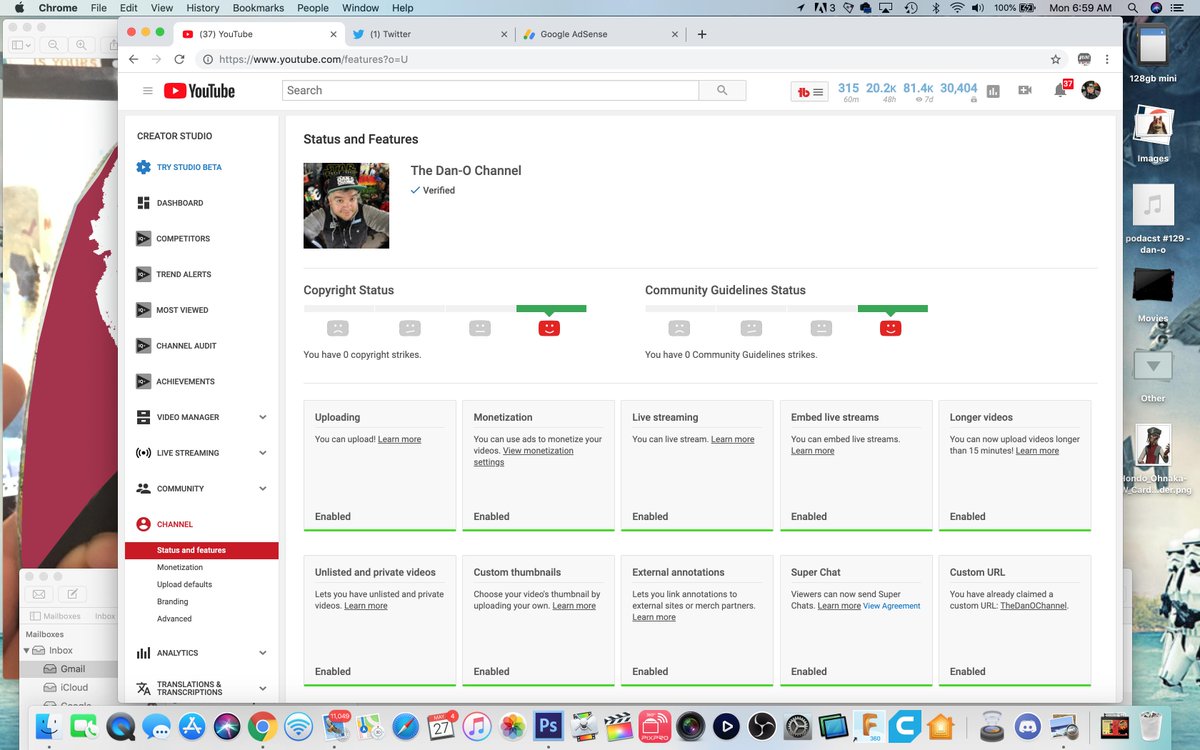
Task: Click the channel profile picture thumbnail
Action: coord(346,205)
